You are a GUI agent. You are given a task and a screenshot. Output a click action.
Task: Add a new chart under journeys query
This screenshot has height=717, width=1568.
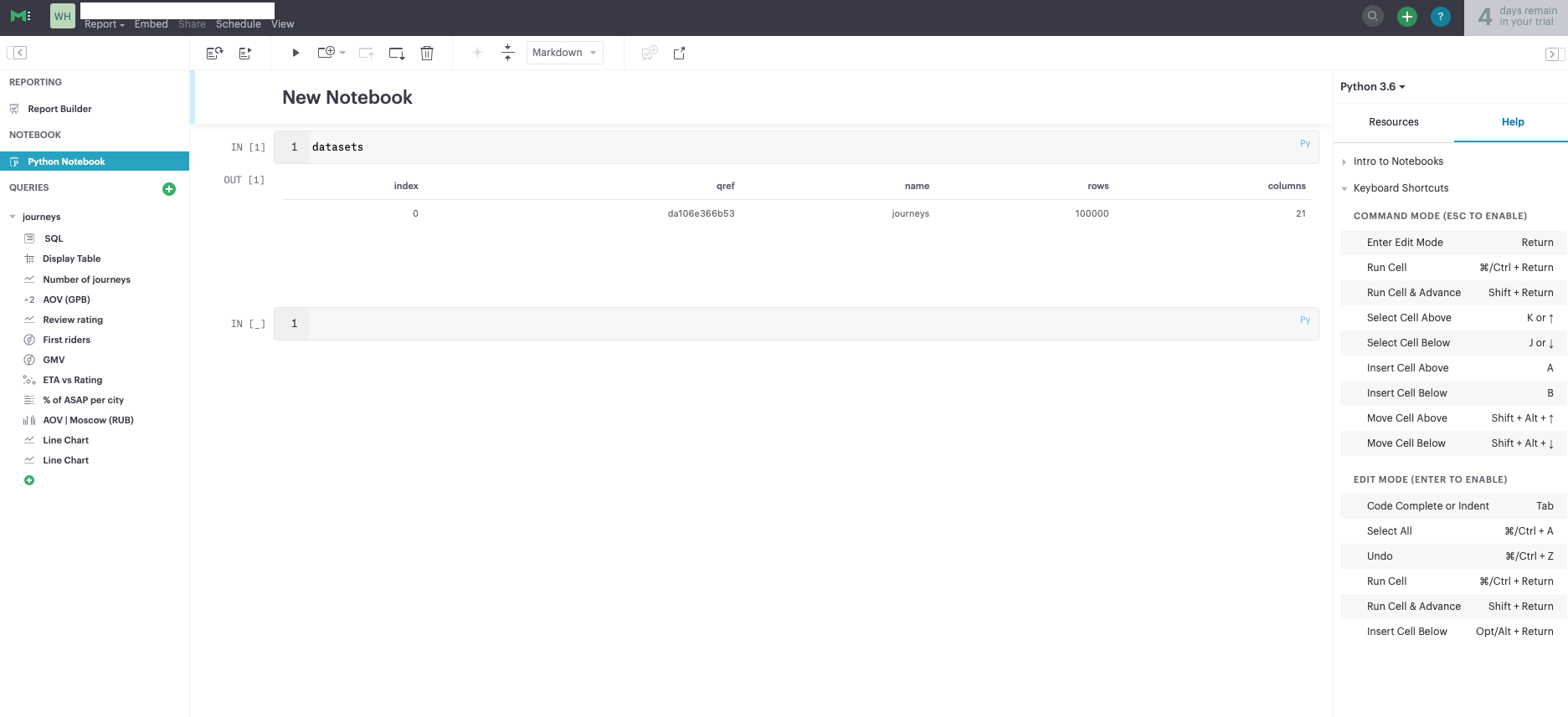point(29,480)
